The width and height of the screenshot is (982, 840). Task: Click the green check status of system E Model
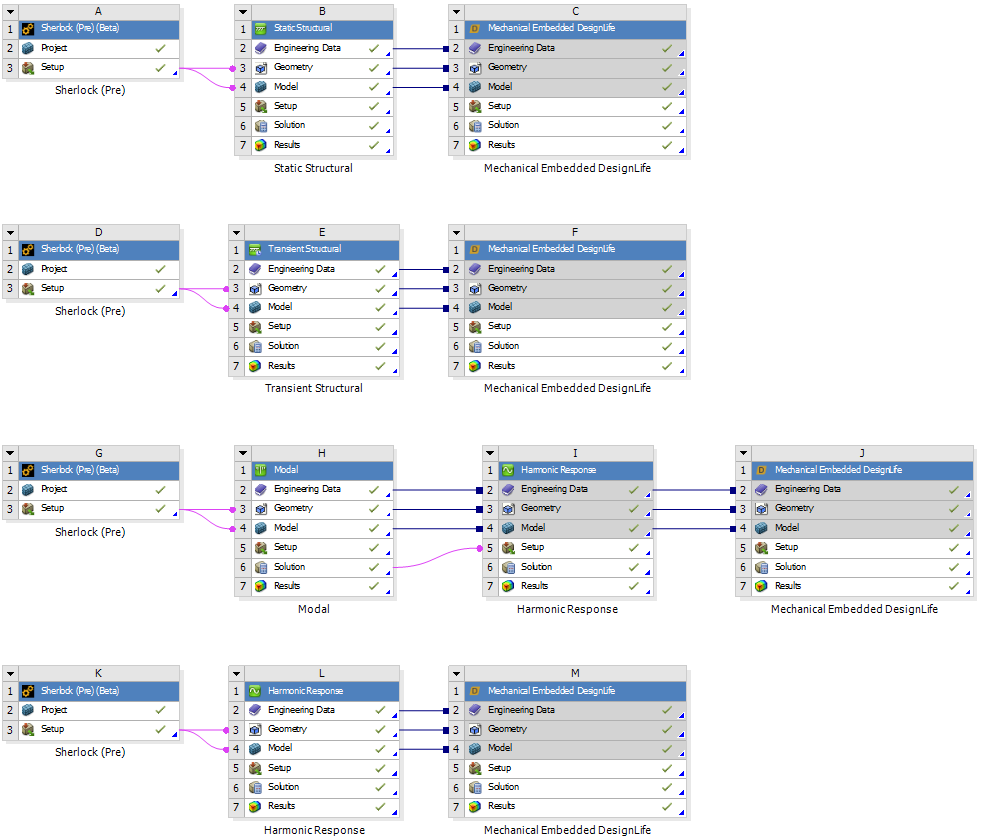point(380,308)
